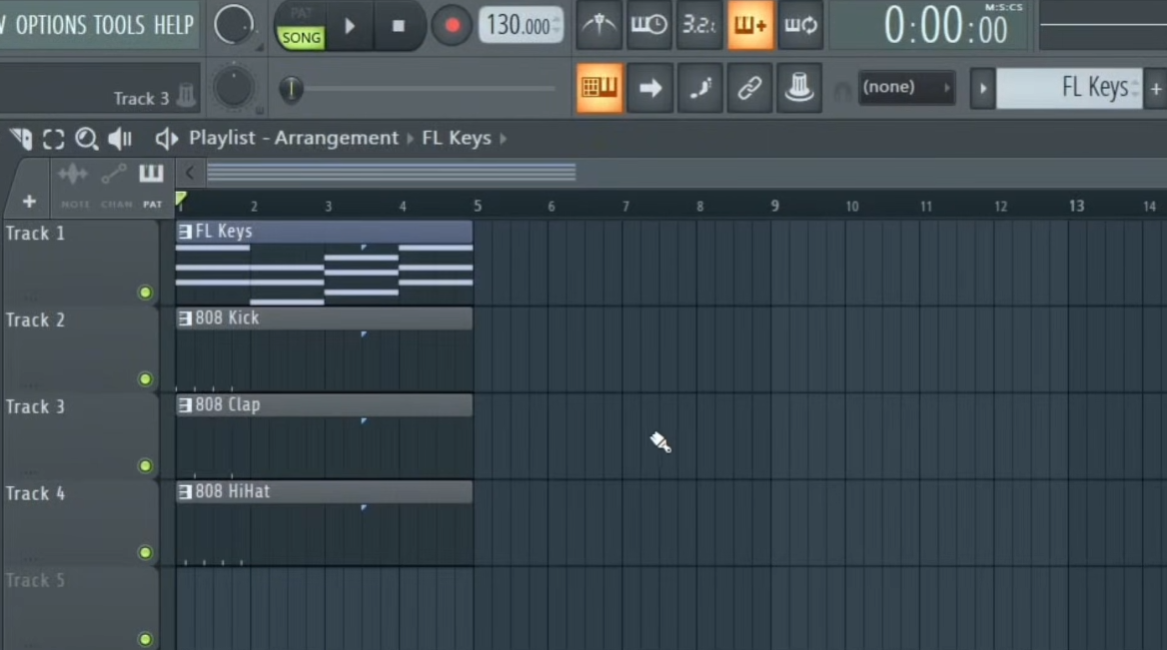The image size is (1167, 650).
Task: Open the playlist options cursor icon
Action: click(x=21, y=138)
